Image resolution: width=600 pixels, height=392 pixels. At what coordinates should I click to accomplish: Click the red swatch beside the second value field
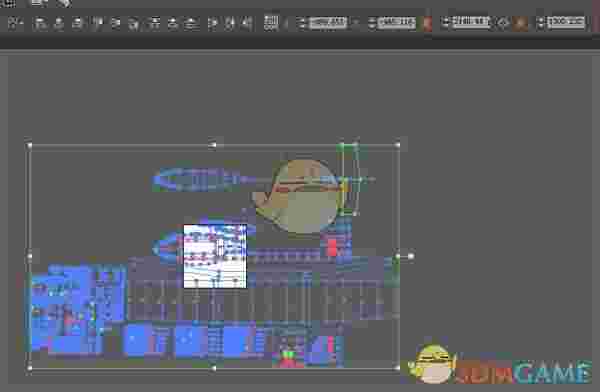pyautogui.click(x=427, y=24)
